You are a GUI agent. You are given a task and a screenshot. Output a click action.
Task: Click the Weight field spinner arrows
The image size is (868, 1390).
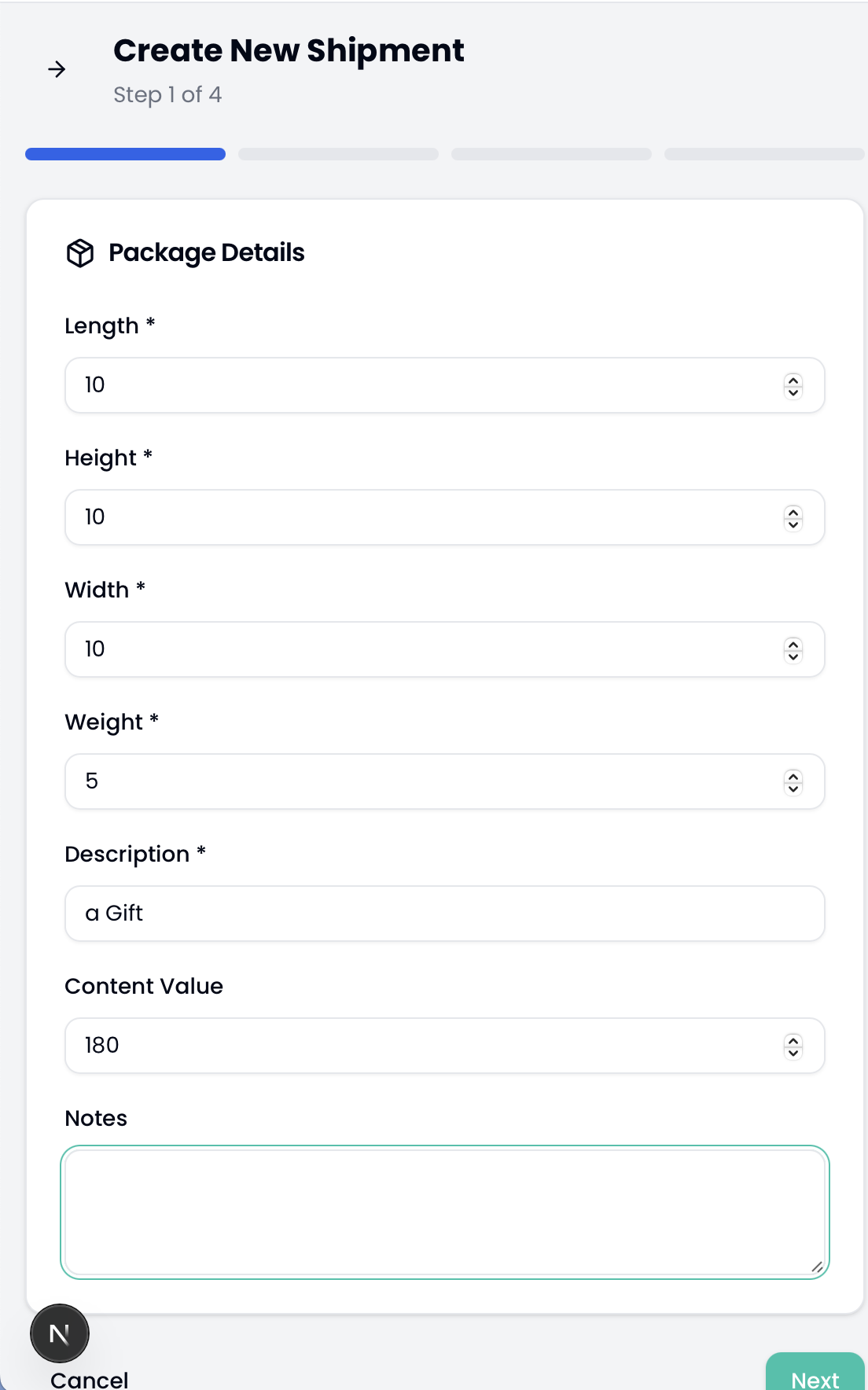[793, 782]
